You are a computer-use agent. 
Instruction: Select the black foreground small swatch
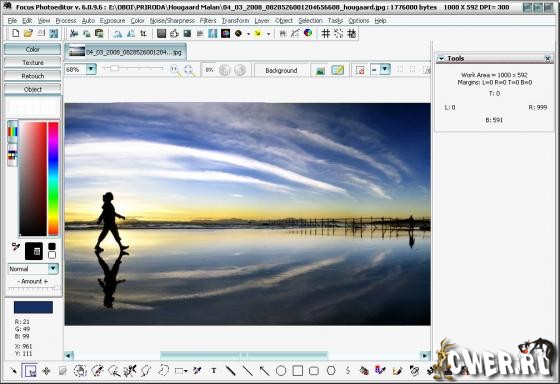52,246
